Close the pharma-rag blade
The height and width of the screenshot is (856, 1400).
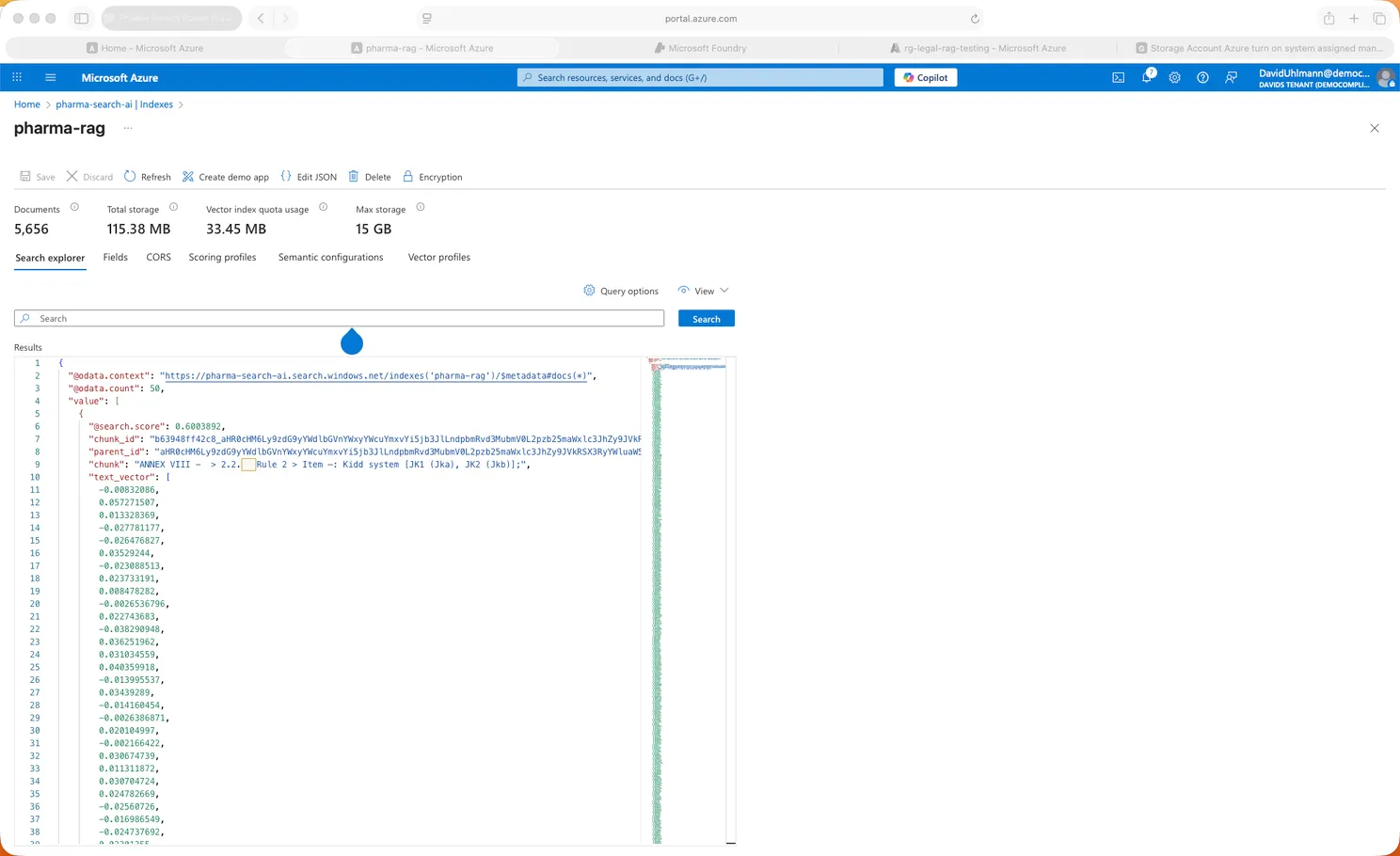[1375, 128]
